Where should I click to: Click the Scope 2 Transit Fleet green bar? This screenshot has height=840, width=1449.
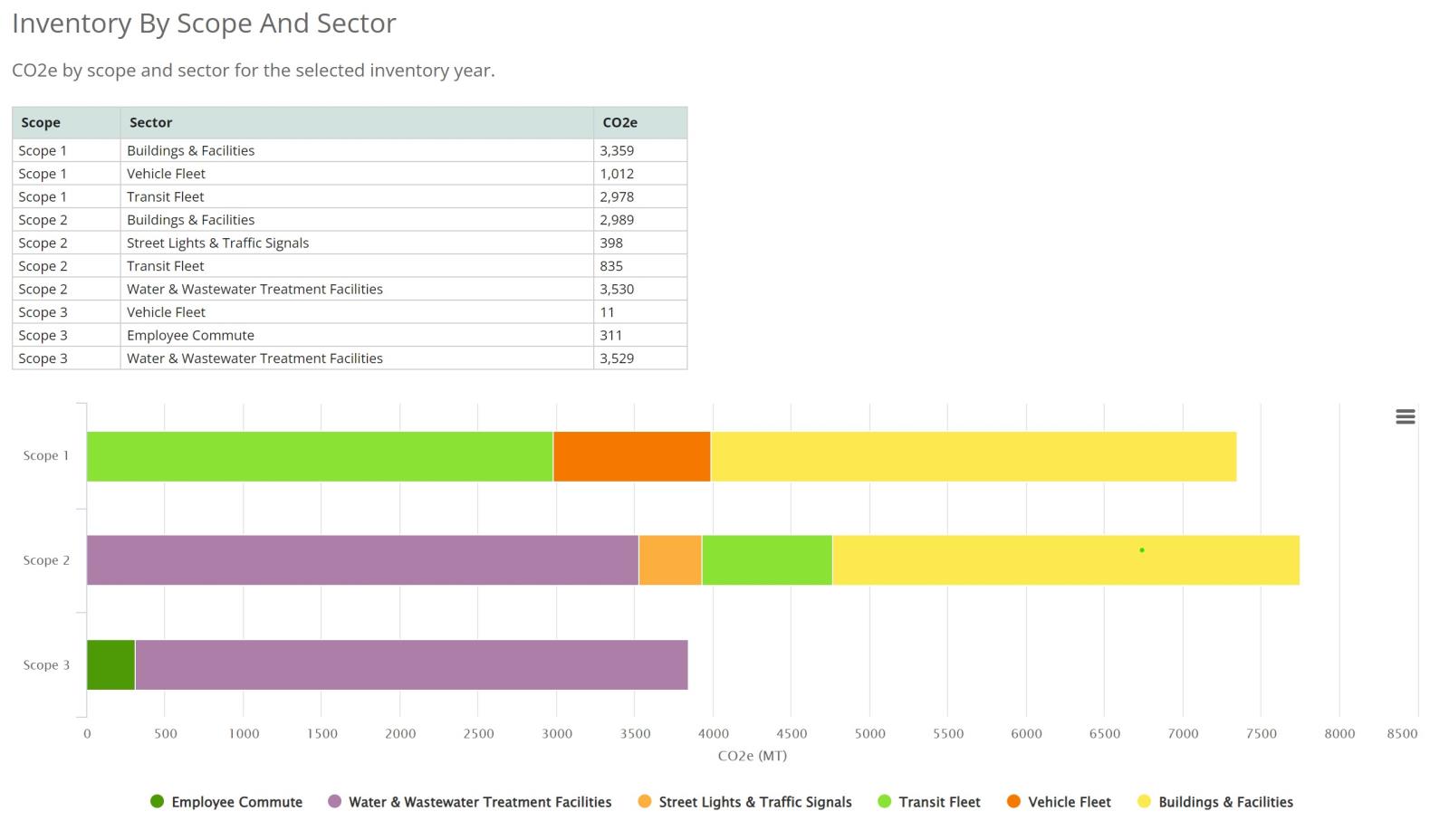(767, 560)
